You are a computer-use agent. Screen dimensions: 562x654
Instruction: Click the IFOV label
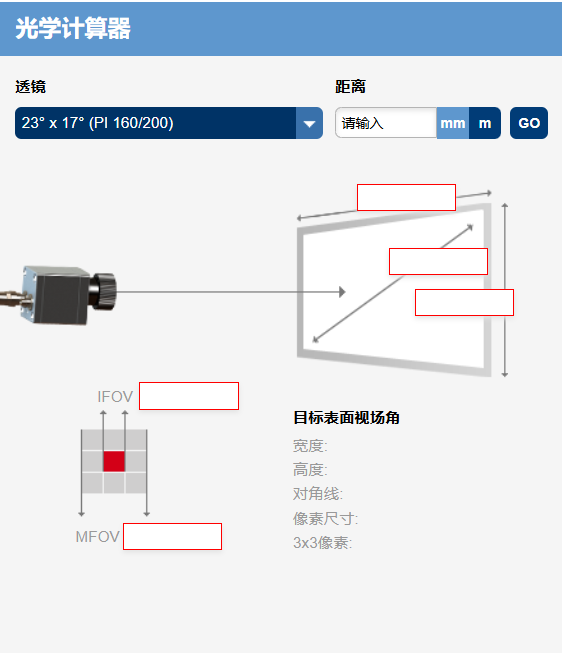click(x=115, y=397)
